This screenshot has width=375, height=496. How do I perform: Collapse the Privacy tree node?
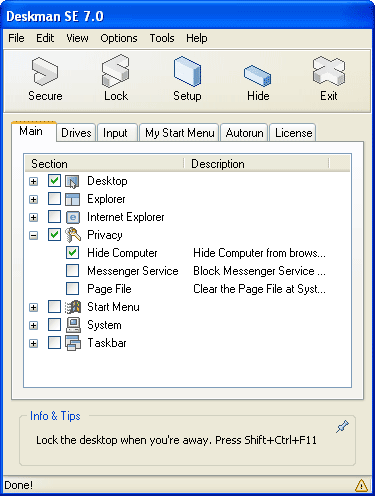tap(33, 236)
